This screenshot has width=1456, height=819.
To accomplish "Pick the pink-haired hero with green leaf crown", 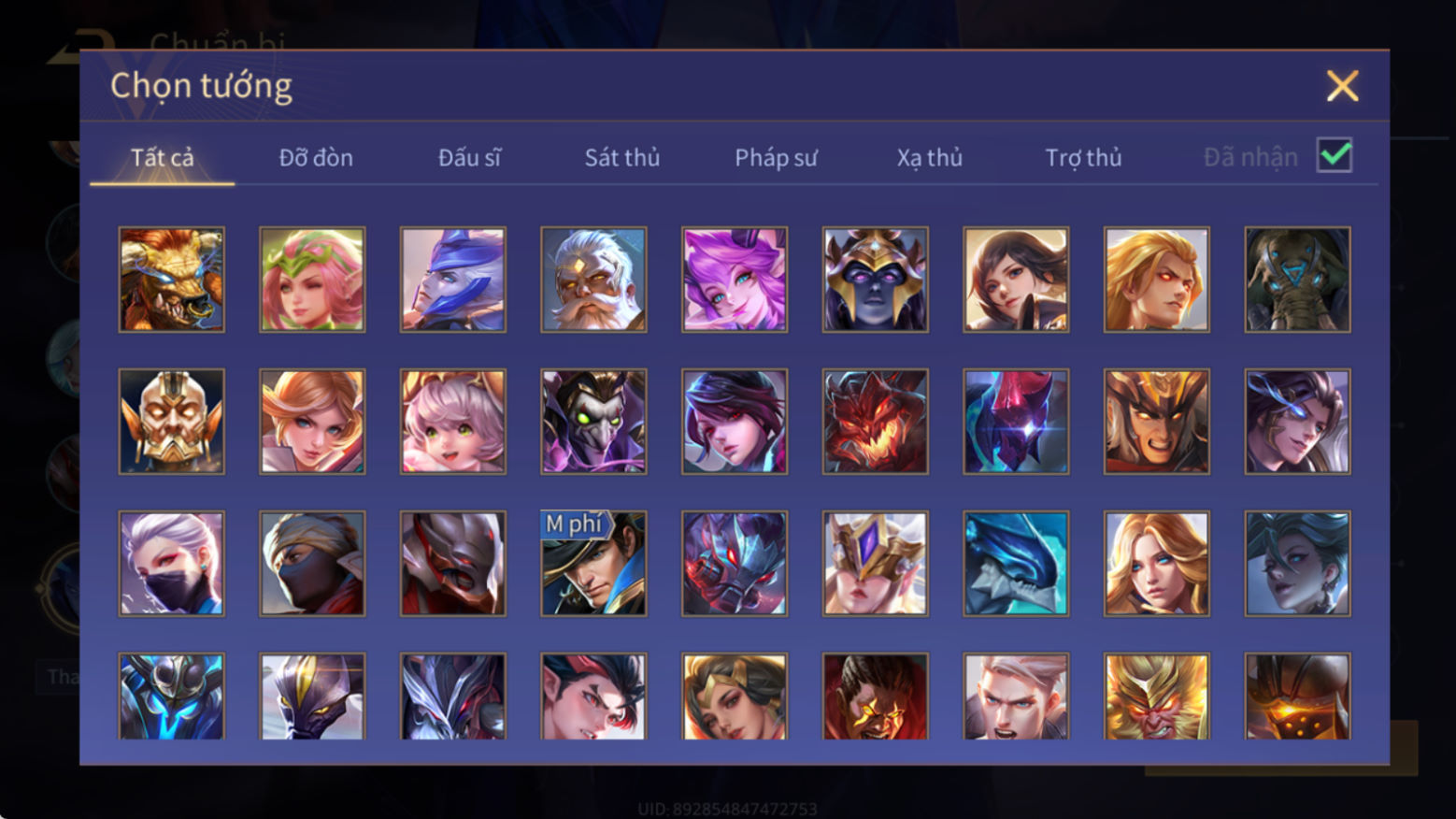I will click(312, 280).
